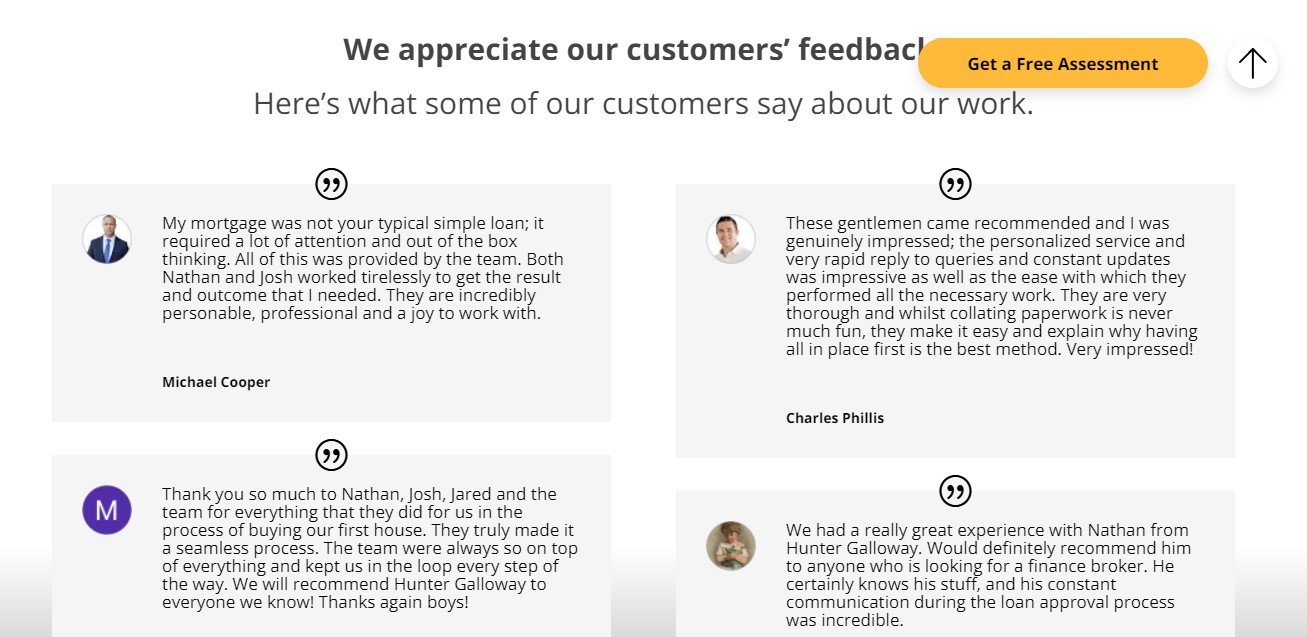
Task: Click the review text starting 'Thank you so much'
Action: (x=370, y=549)
